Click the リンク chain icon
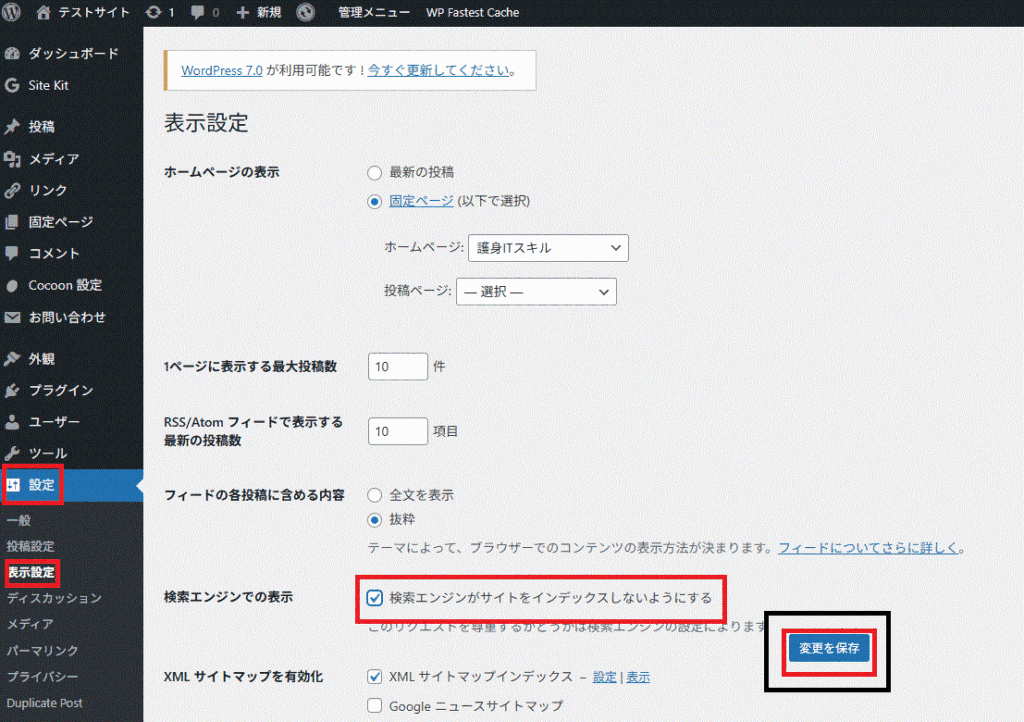This screenshot has width=1024, height=722. pyautogui.click(x=12, y=191)
